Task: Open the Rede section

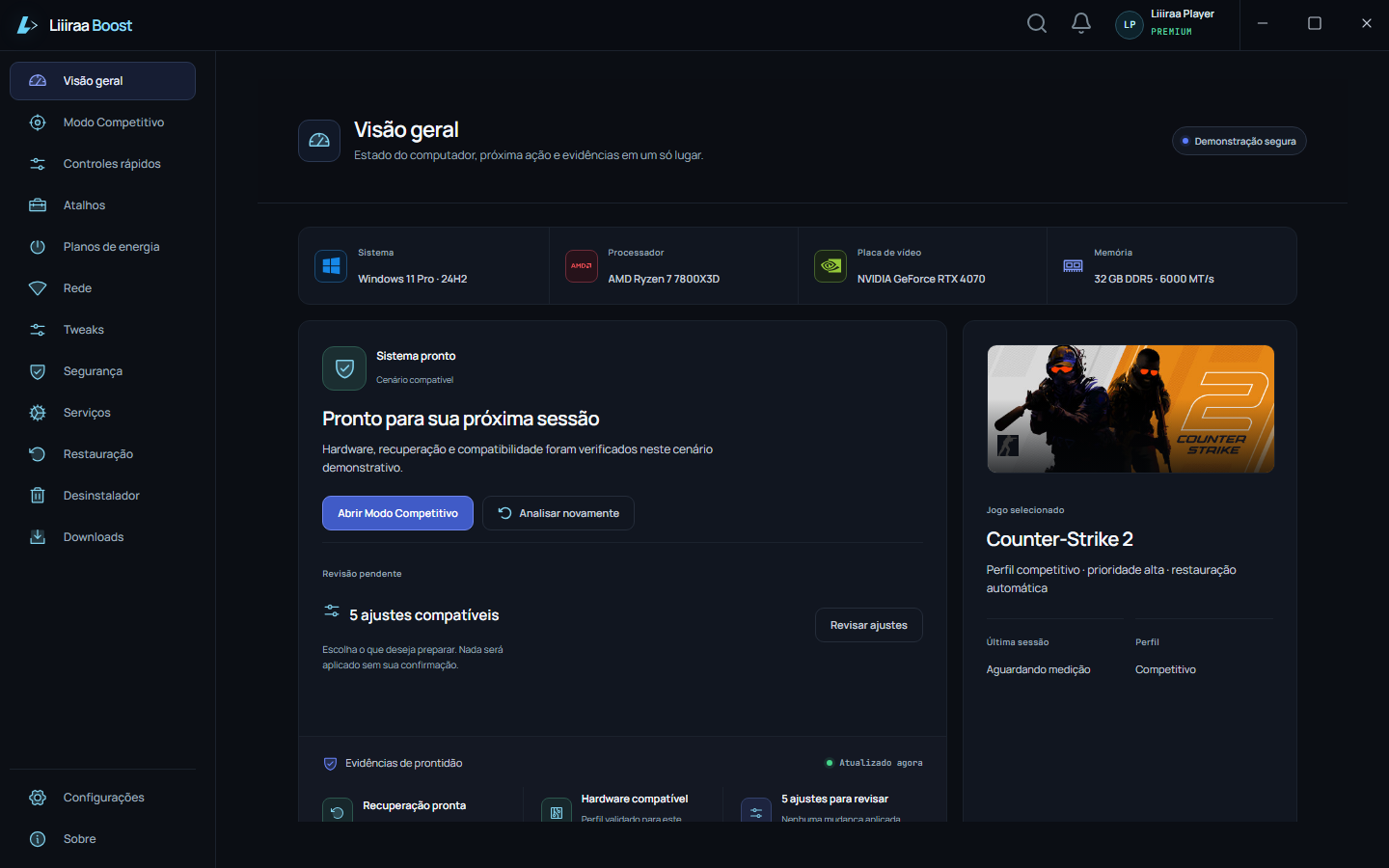Action: coord(102,288)
